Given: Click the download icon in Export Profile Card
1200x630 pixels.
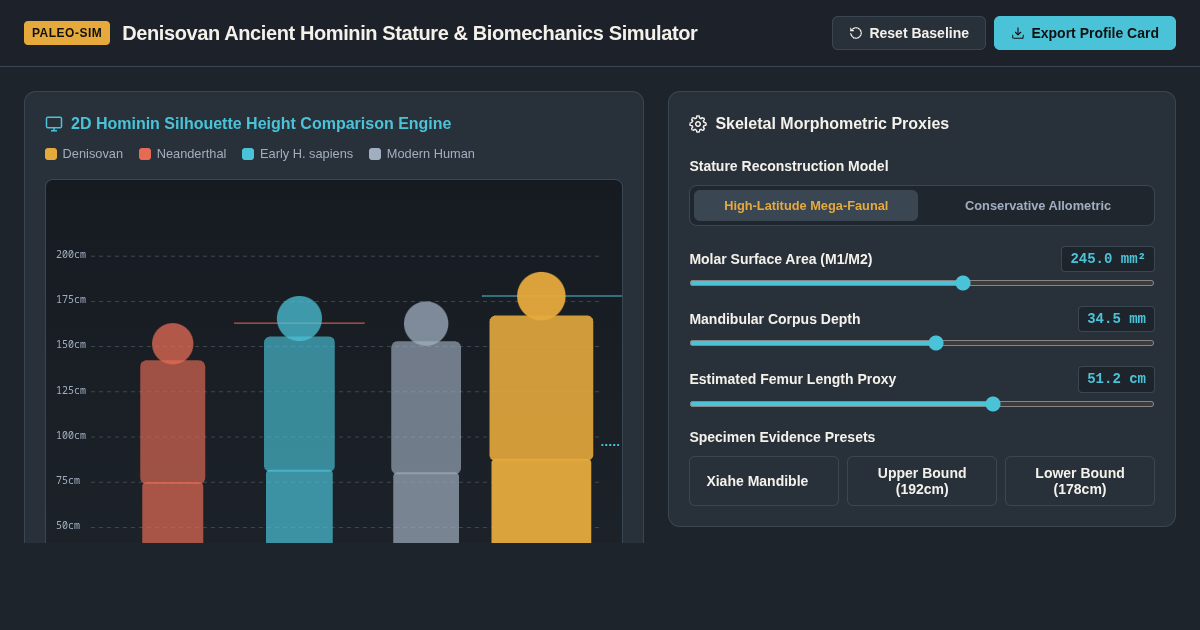Looking at the screenshot, I should (x=1018, y=33).
